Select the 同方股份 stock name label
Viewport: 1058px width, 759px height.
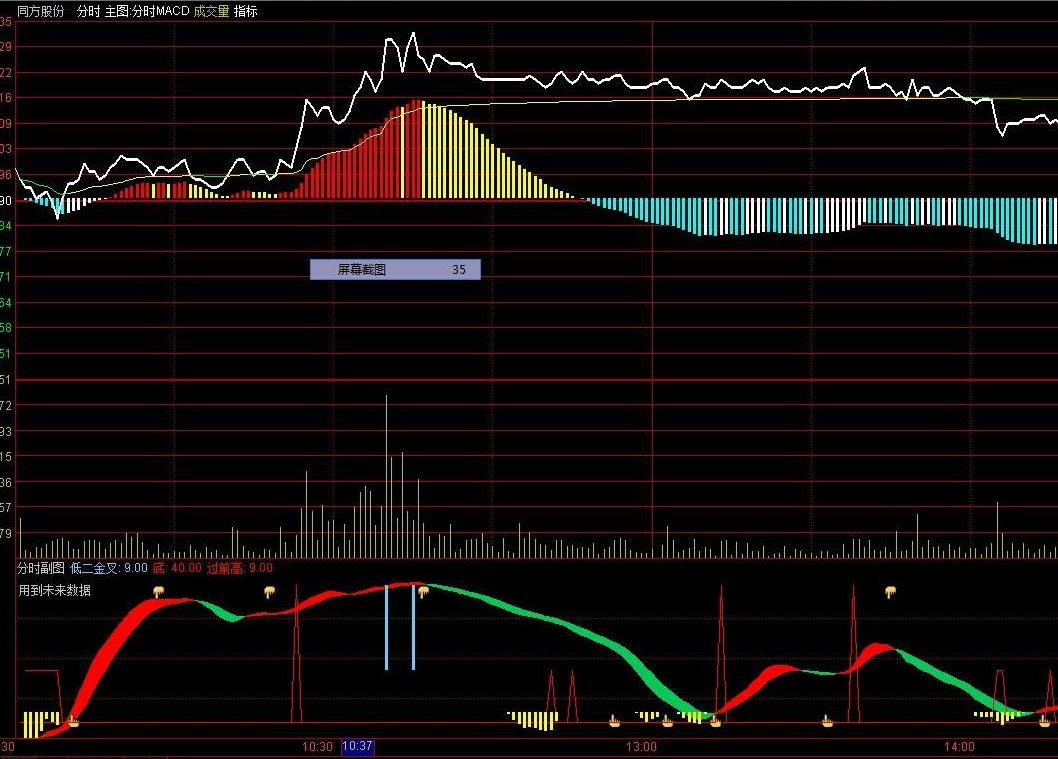pos(40,11)
